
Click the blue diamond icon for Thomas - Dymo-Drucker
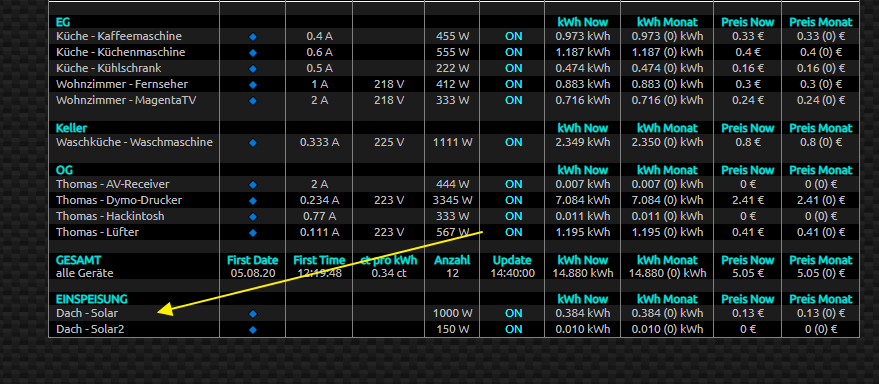click(253, 200)
